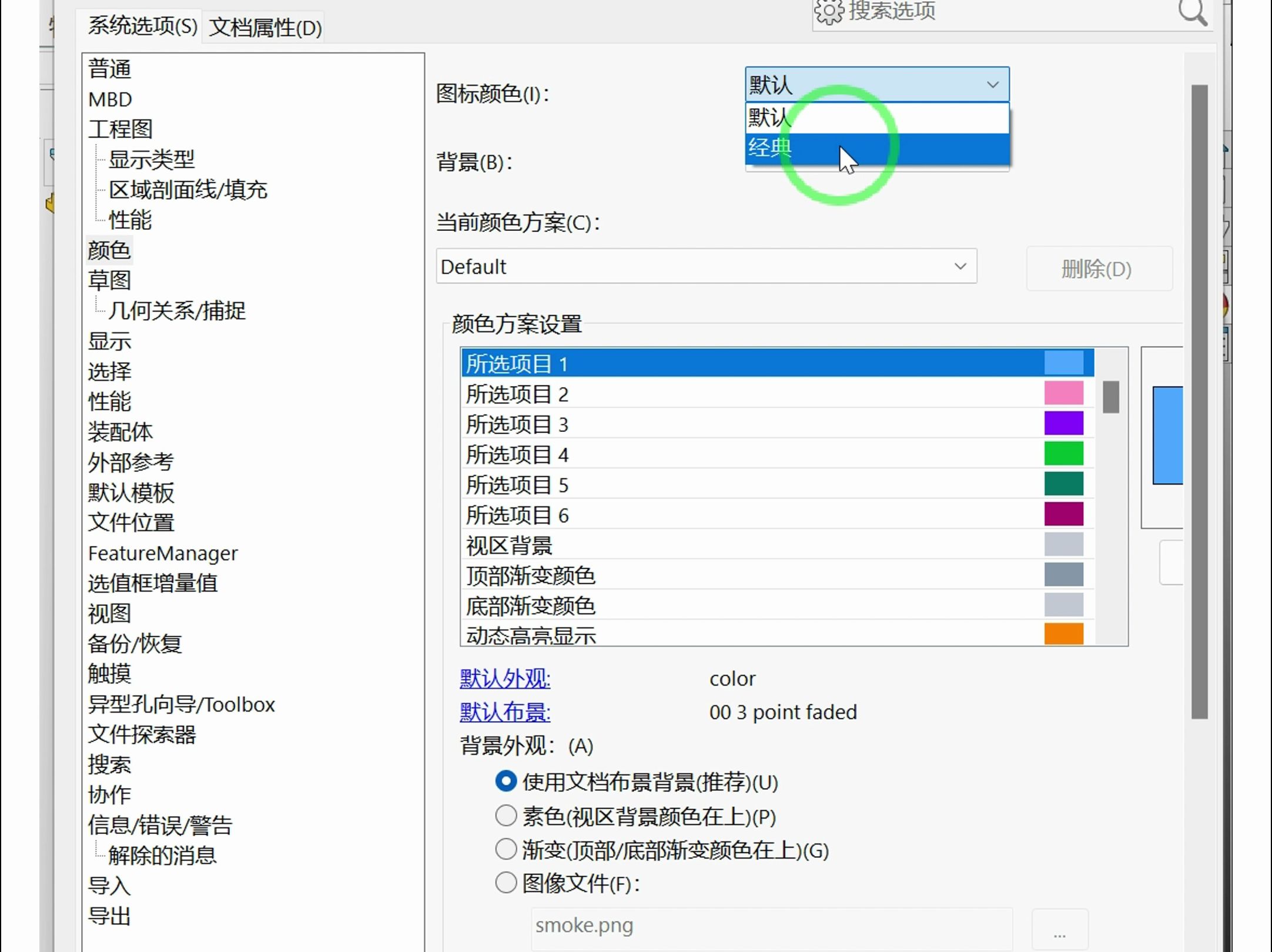Select 外部参考 in the options tree
This screenshot has width=1272, height=952.
[130, 462]
